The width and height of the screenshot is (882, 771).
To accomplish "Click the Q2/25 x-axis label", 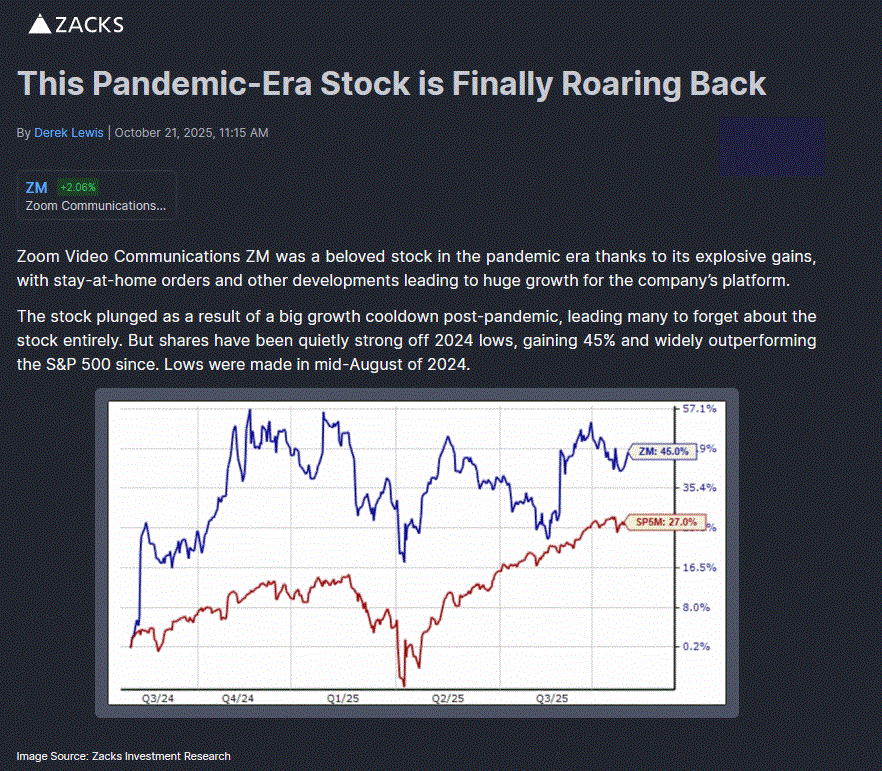I will coord(448,698).
